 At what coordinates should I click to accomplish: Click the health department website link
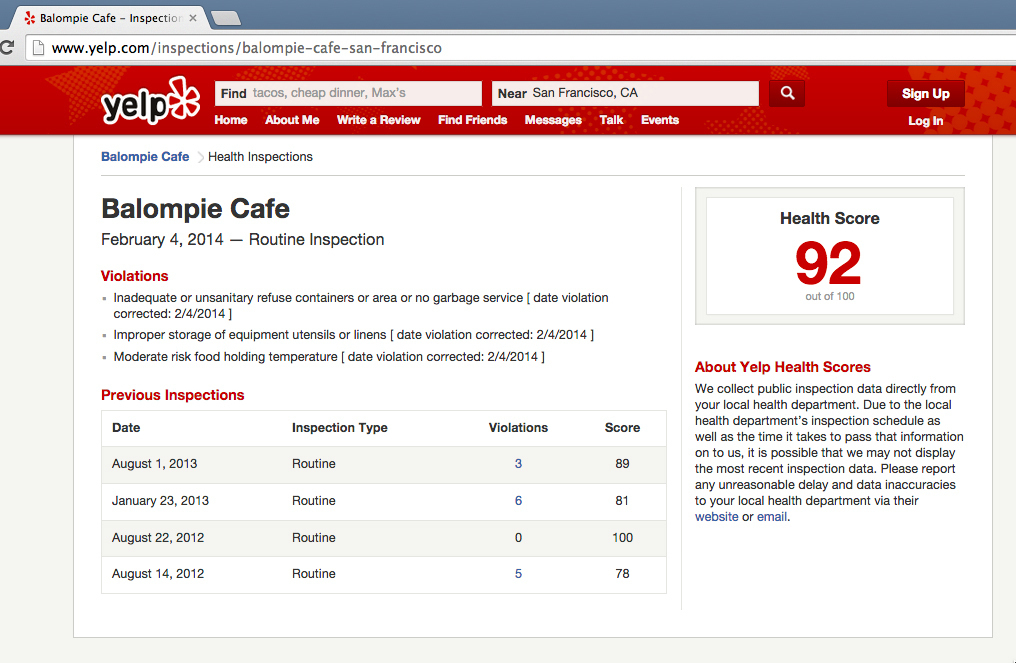coord(717,516)
